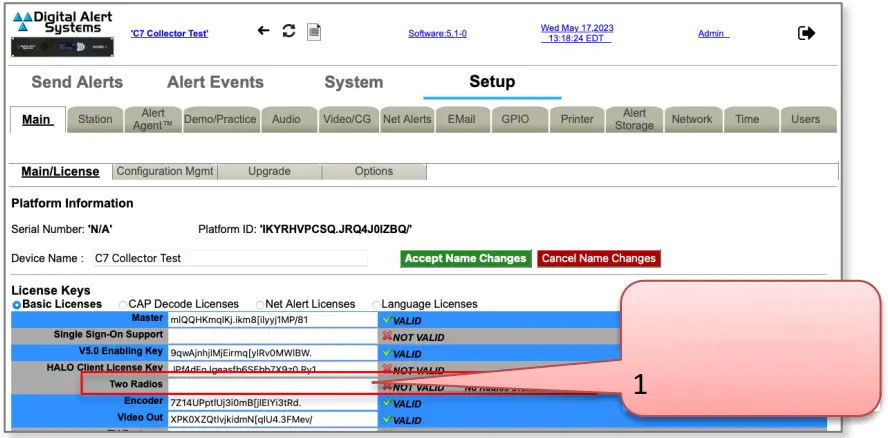Go to Send Alerts section
The image size is (888, 438).
point(77,82)
